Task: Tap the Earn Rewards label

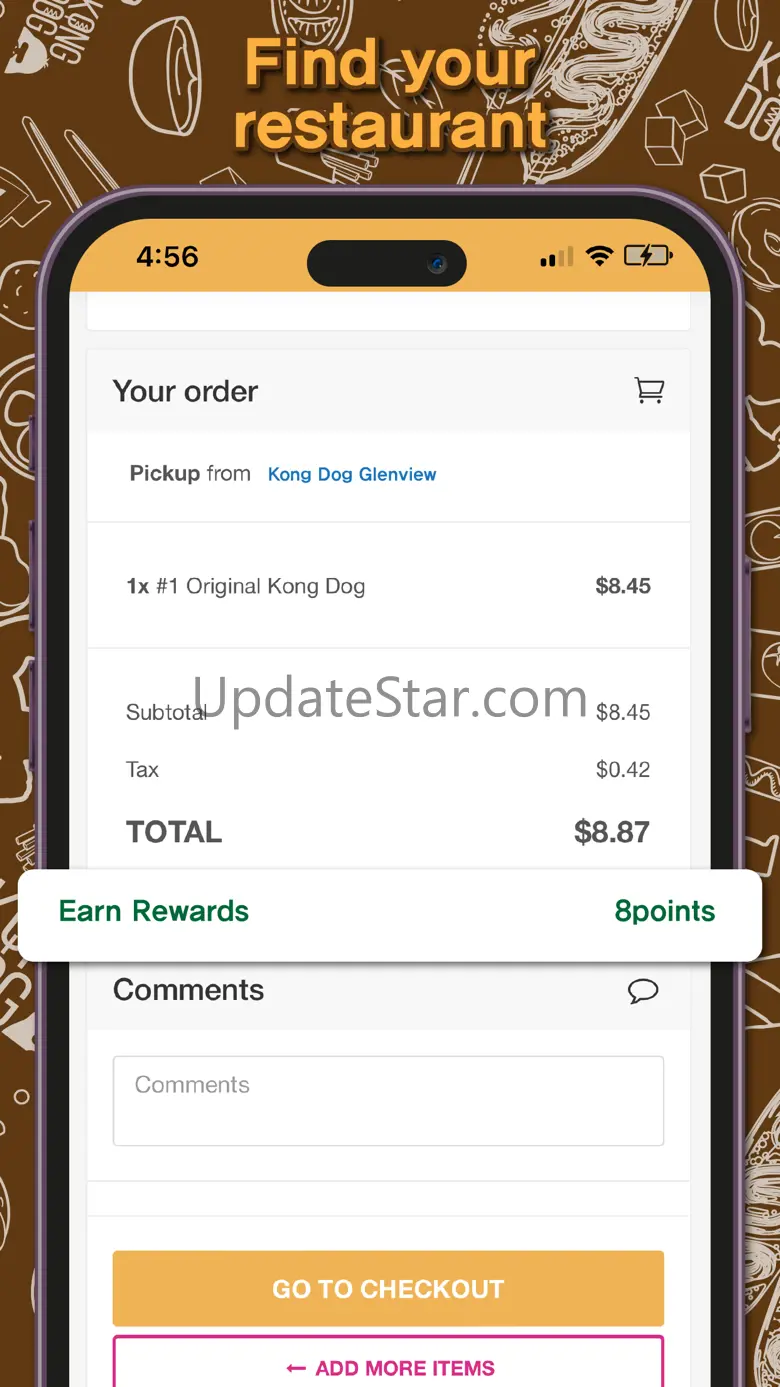Action: pos(154,911)
